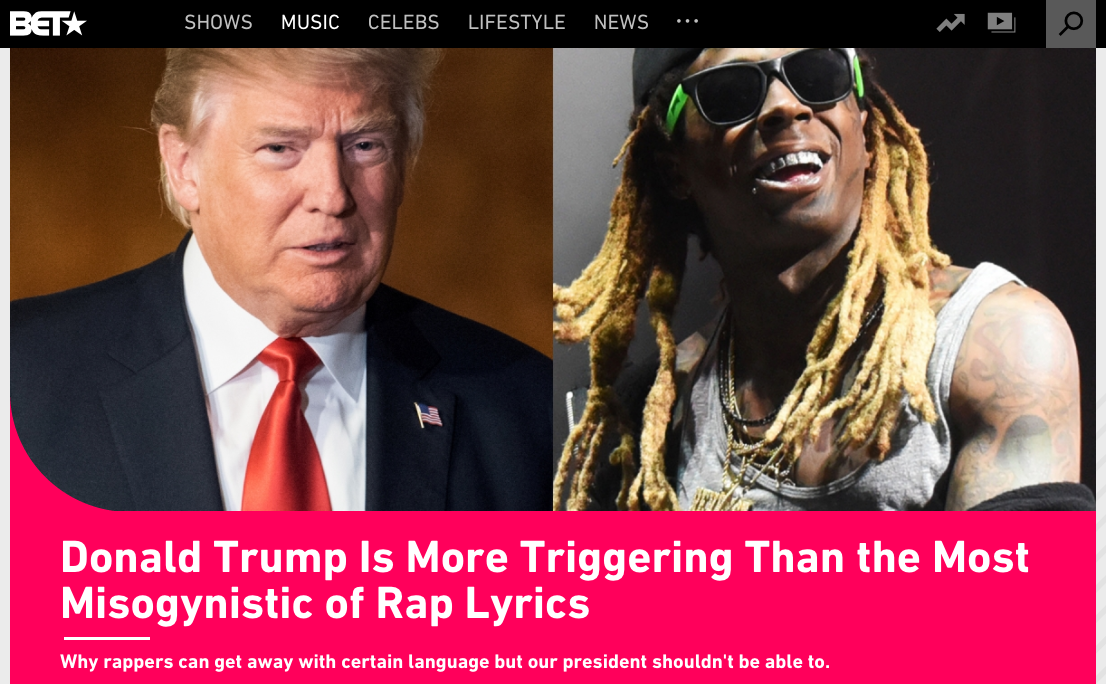Click the American flag lapel pin

click(x=428, y=415)
